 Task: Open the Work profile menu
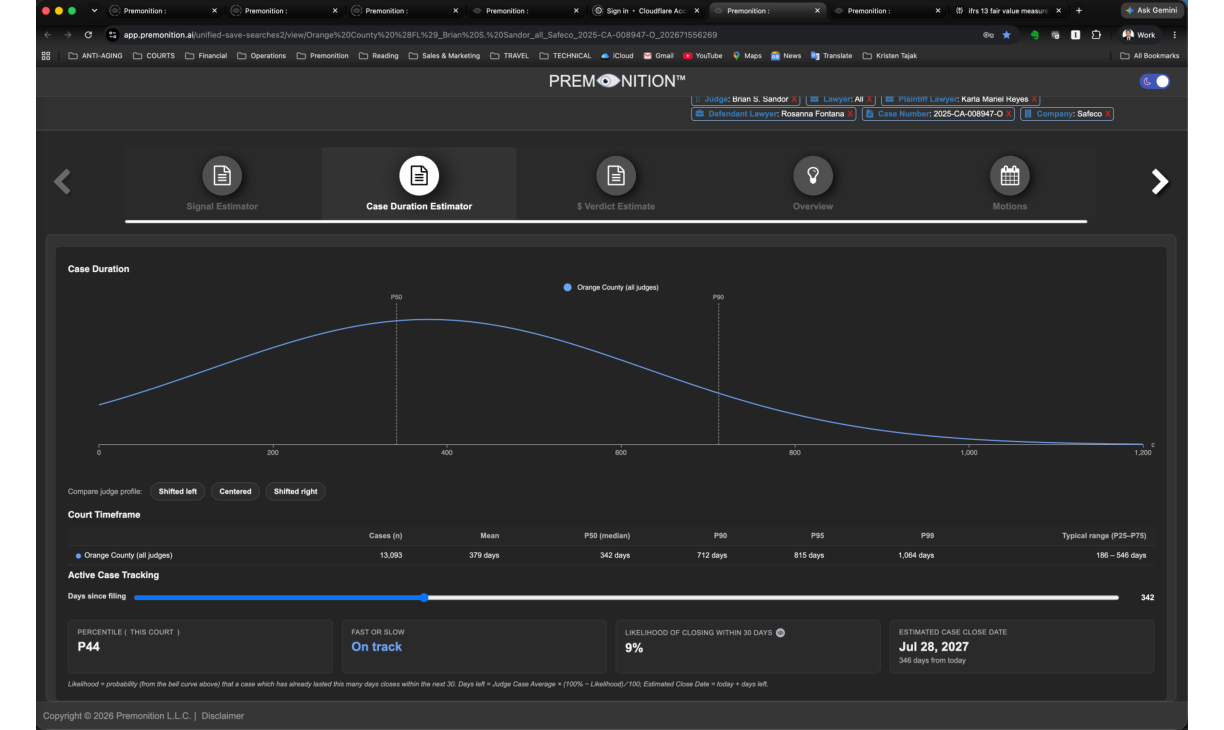pyautogui.click(x=1138, y=34)
